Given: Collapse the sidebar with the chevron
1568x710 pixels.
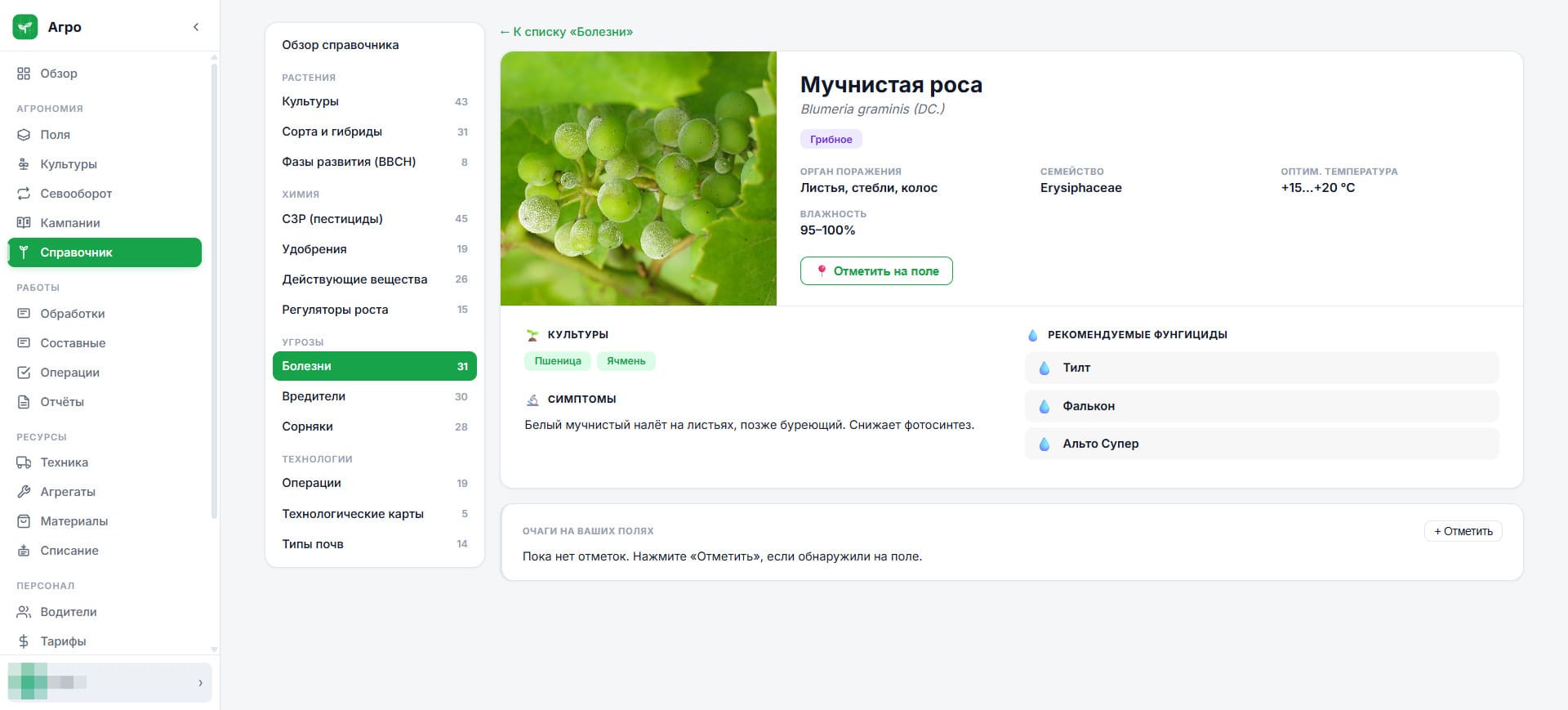Looking at the screenshot, I should (196, 27).
